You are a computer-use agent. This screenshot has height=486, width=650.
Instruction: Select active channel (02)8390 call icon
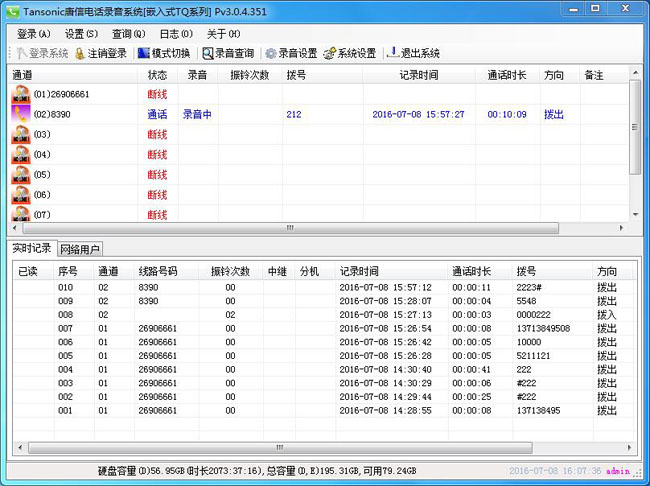(21, 115)
